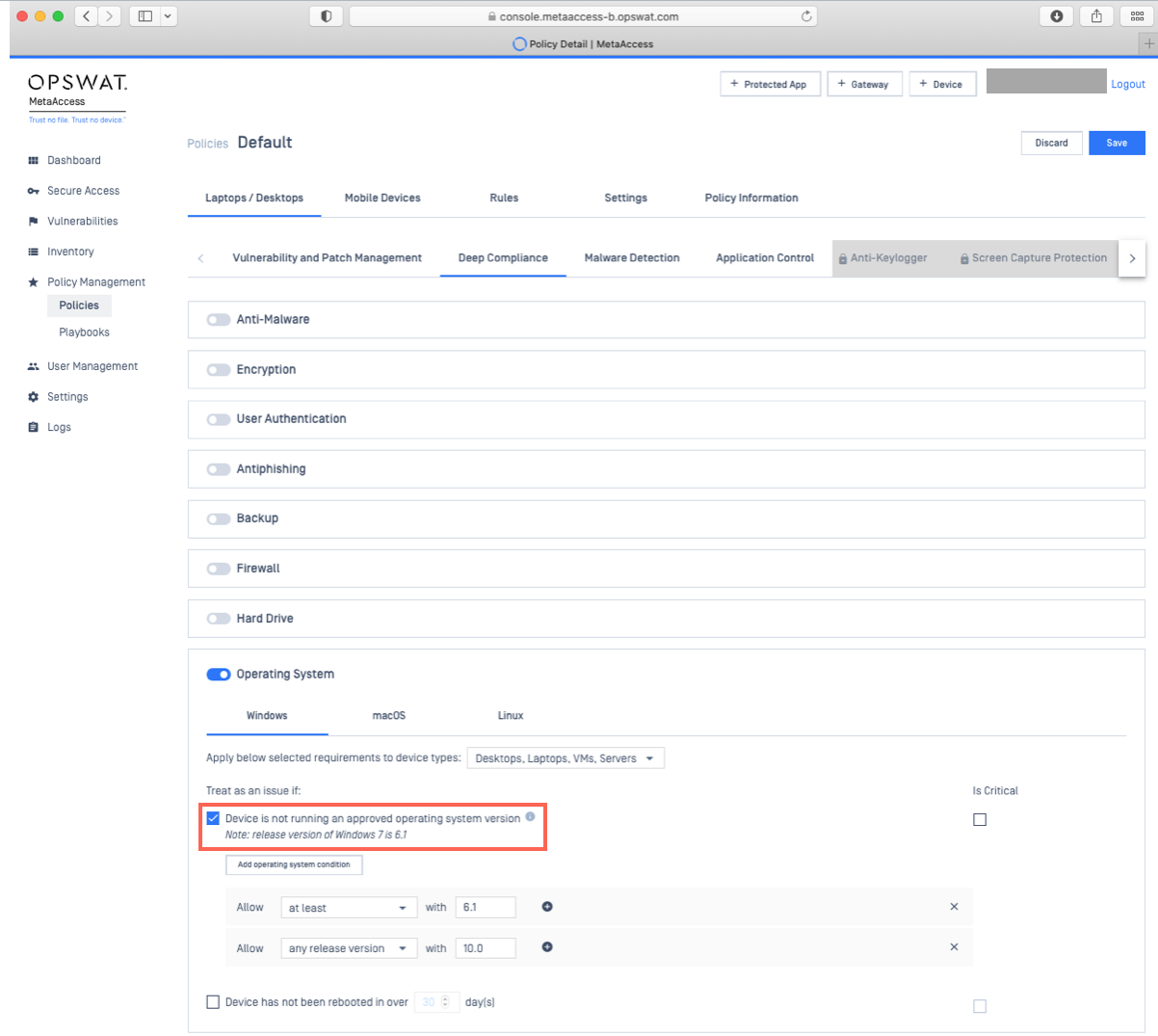Enable the Backup toggle
Screen dimensions: 1158x1036
[x=219, y=518]
